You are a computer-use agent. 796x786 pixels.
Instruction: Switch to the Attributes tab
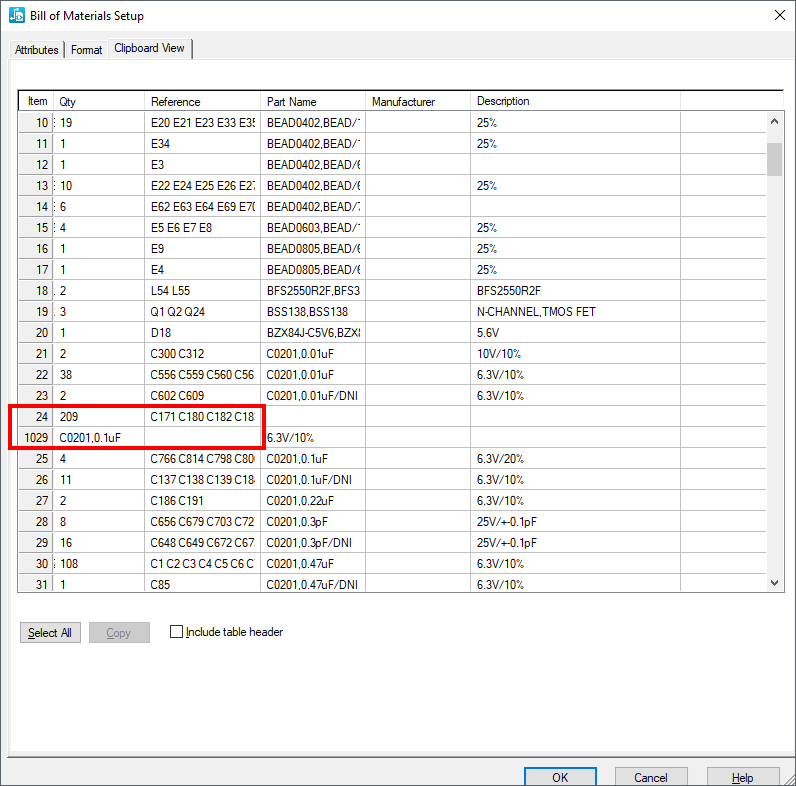pos(37,49)
